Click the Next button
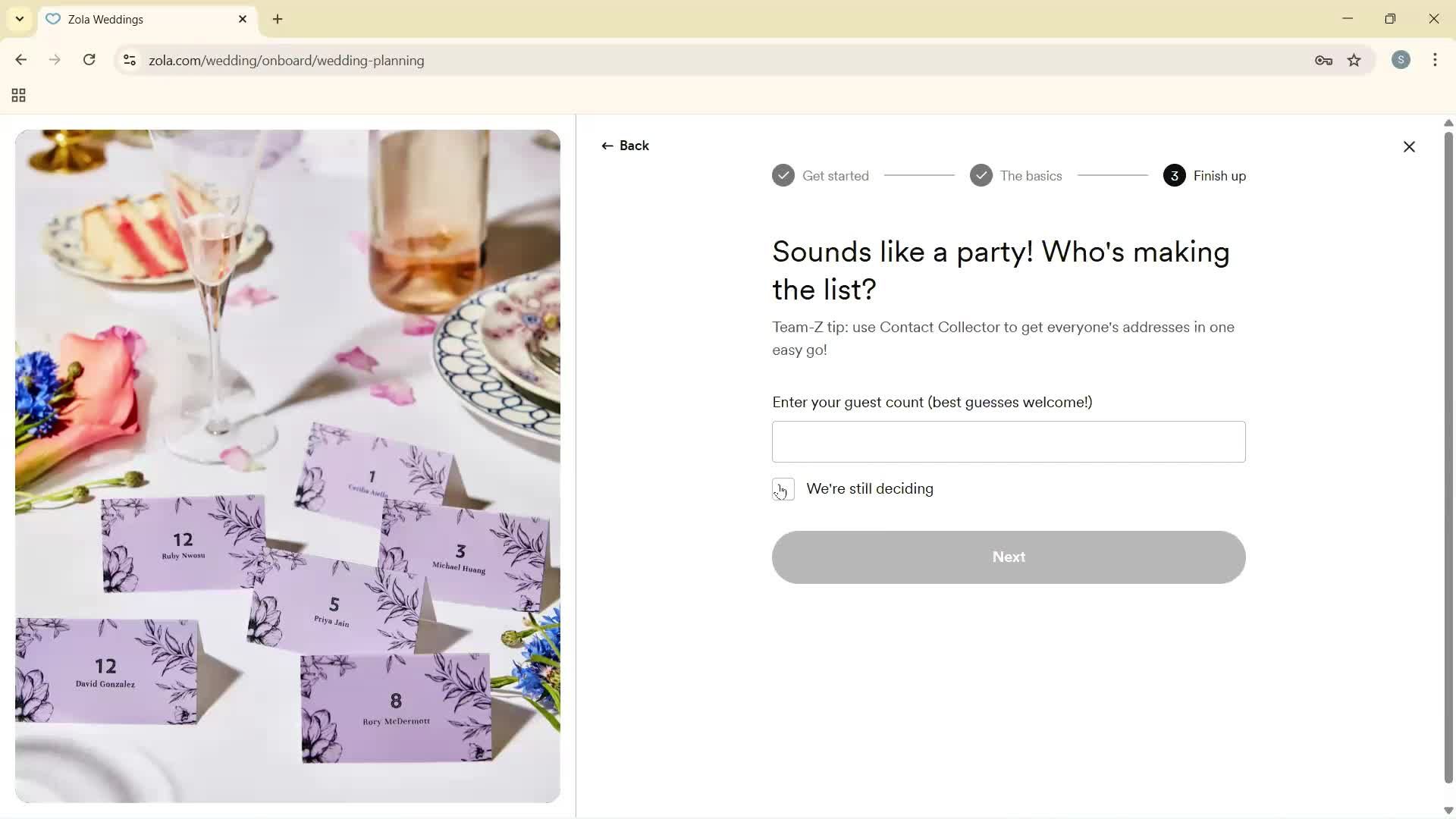1456x819 pixels. [x=1008, y=557]
